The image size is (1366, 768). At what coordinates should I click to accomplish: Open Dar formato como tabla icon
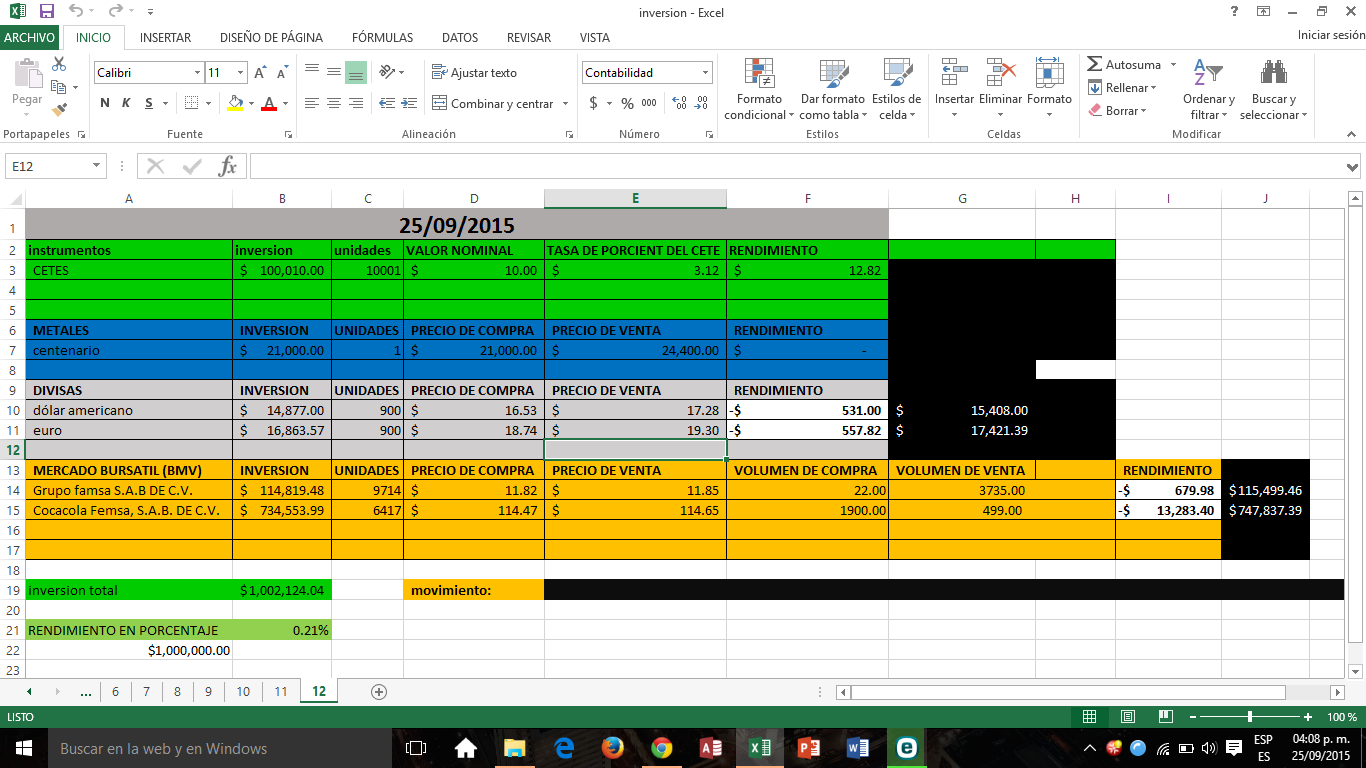[833, 73]
